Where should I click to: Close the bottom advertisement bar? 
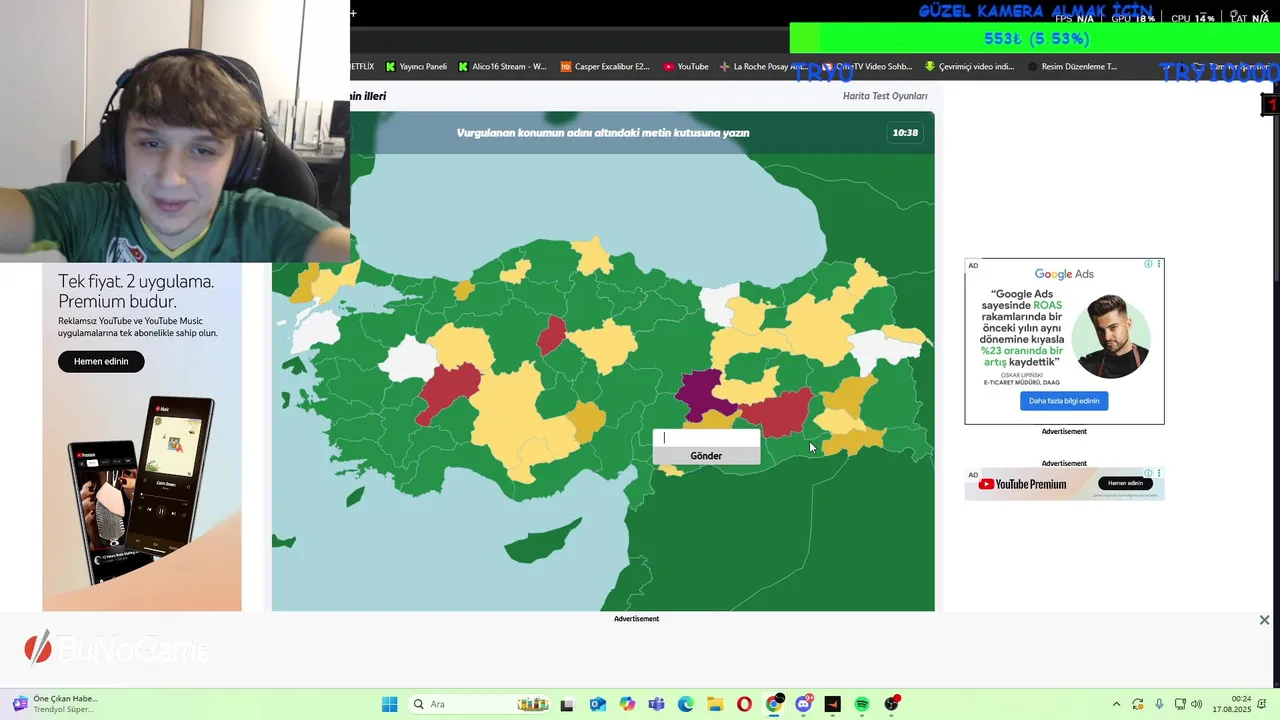[1264, 620]
